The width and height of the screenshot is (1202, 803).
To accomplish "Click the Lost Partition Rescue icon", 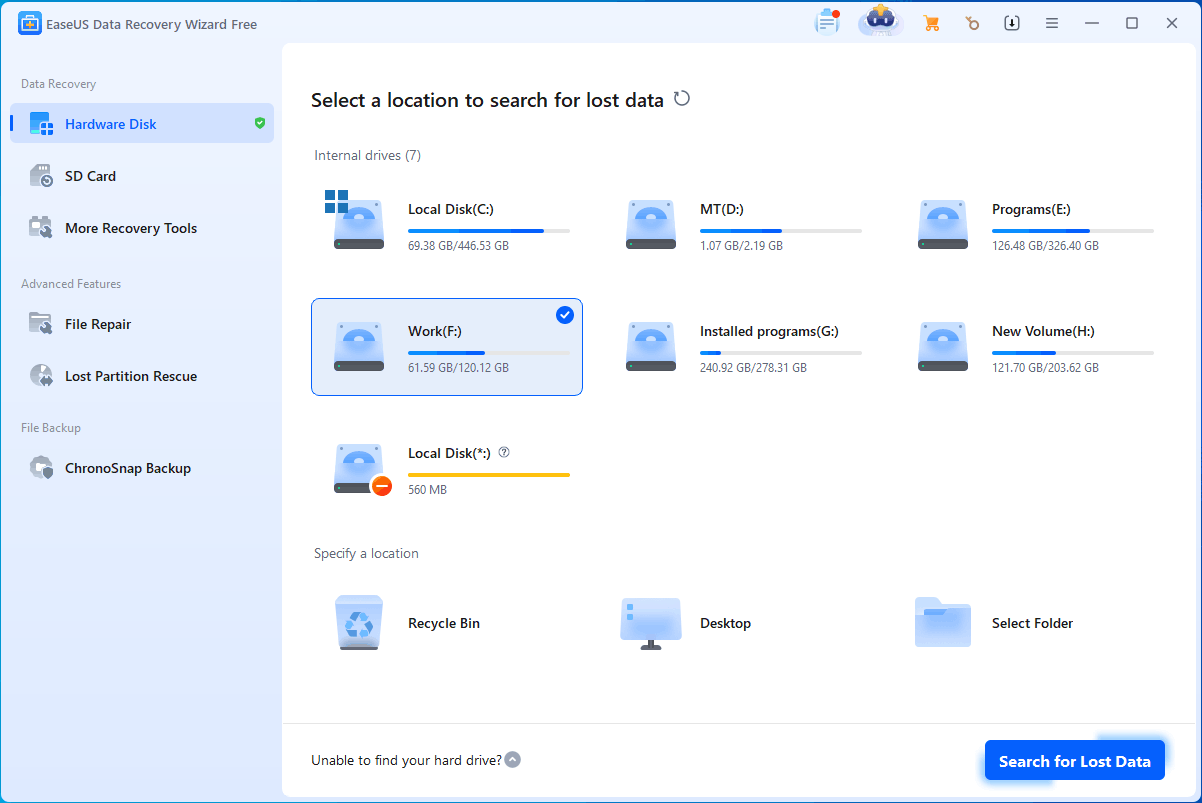I will [41, 376].
